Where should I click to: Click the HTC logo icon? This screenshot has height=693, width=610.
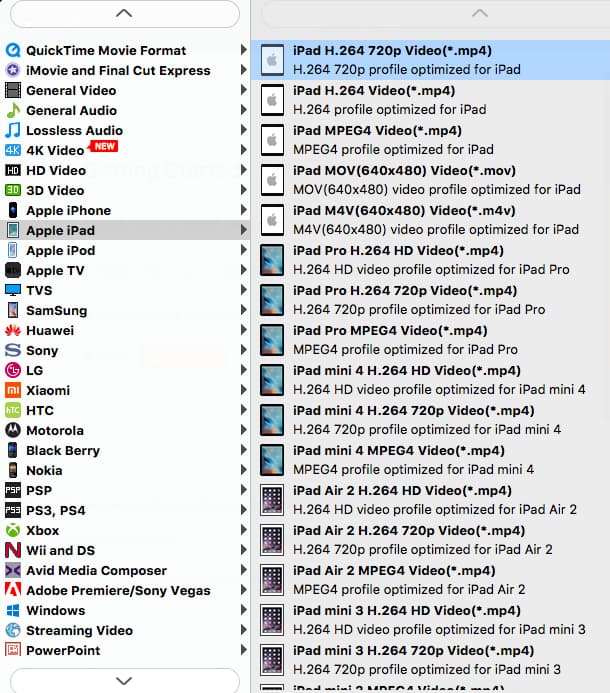pyautogui.click(x=13, y=410)
